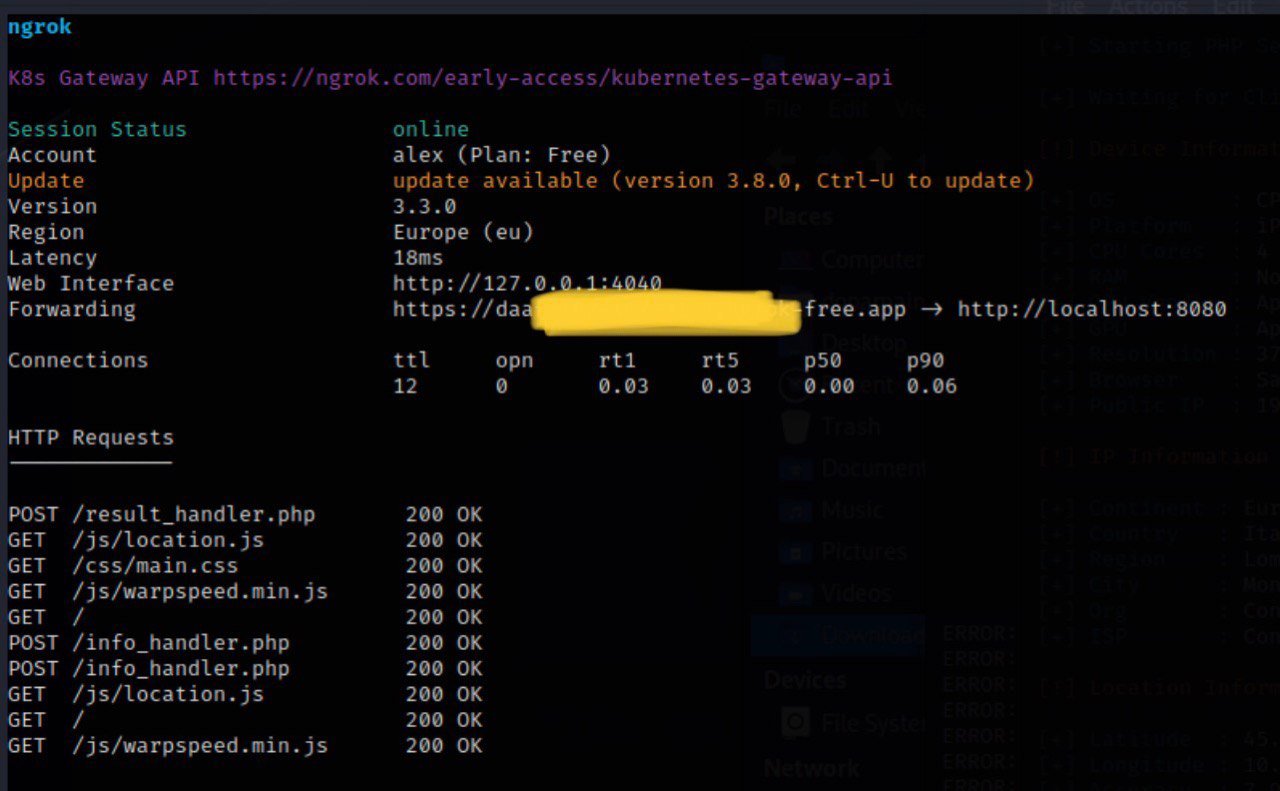The height and width of the screenshot is (791, 1280).
Task: Click the File System drive icon under Devices
Action: click(796, 722)
